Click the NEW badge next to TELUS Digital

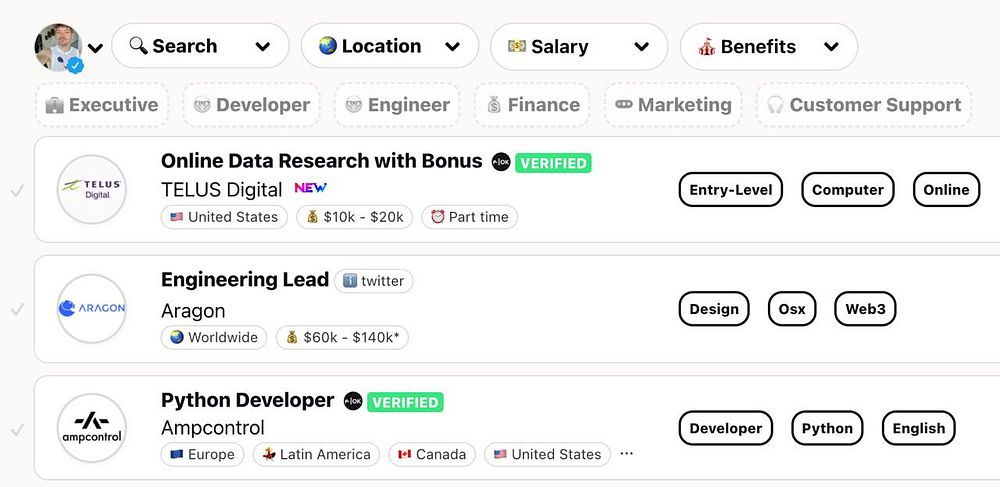310,188
